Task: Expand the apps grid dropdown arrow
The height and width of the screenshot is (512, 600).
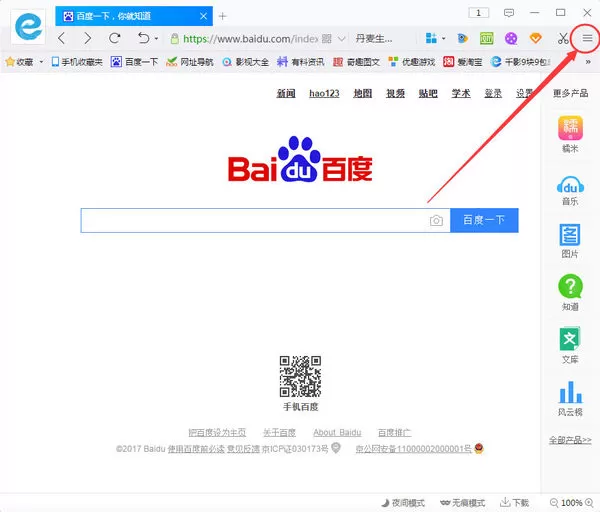Action: [443, 38]
